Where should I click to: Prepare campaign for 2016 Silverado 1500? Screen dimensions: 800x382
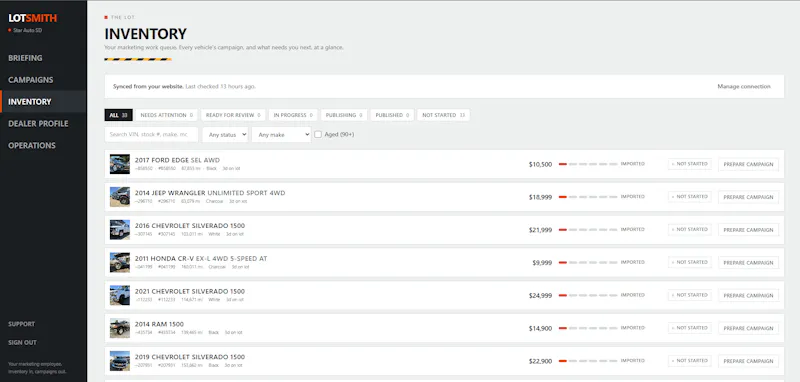[x=748, y=230]
